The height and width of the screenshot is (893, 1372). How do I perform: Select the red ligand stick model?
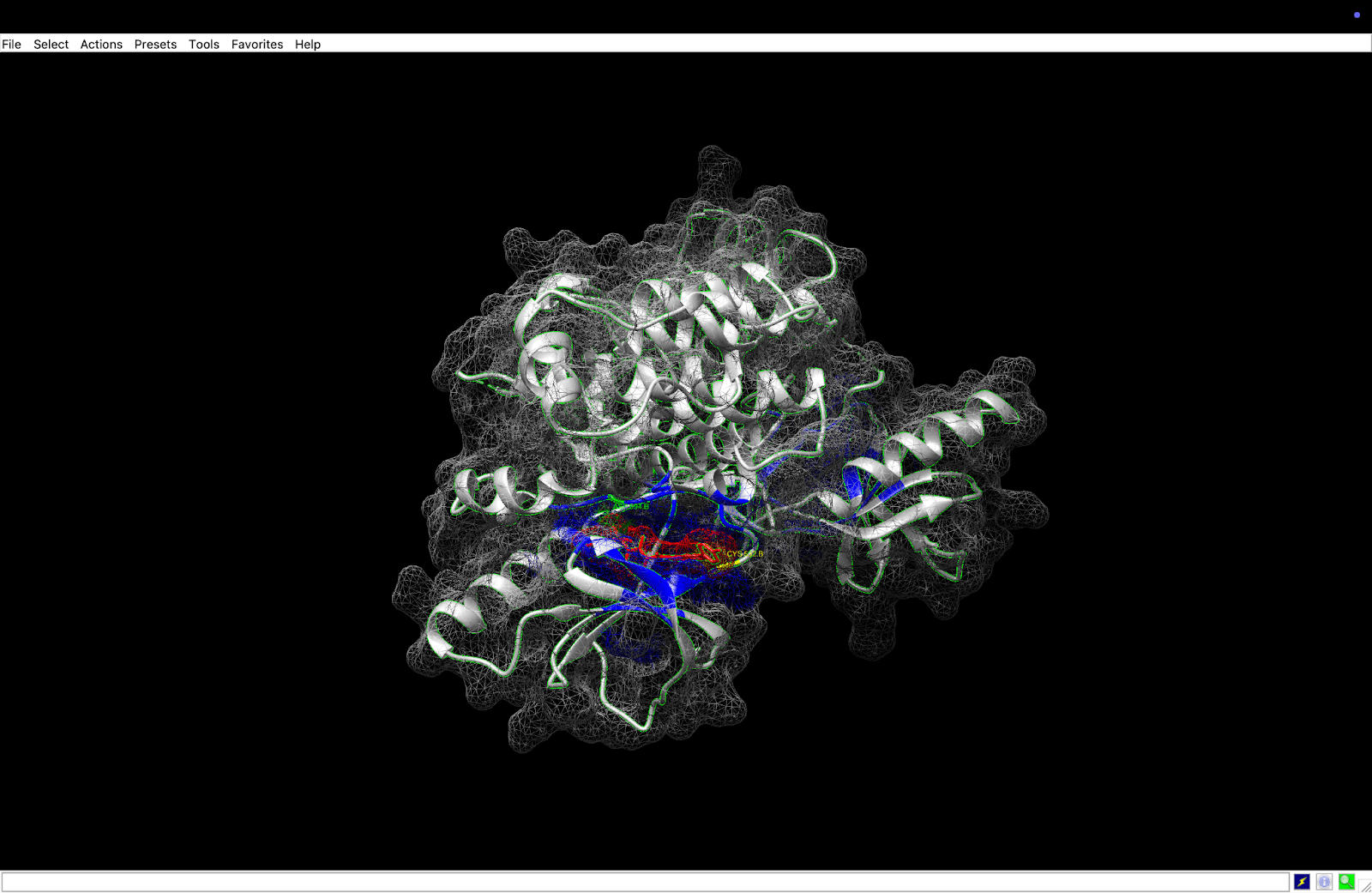tap(660, 544)
